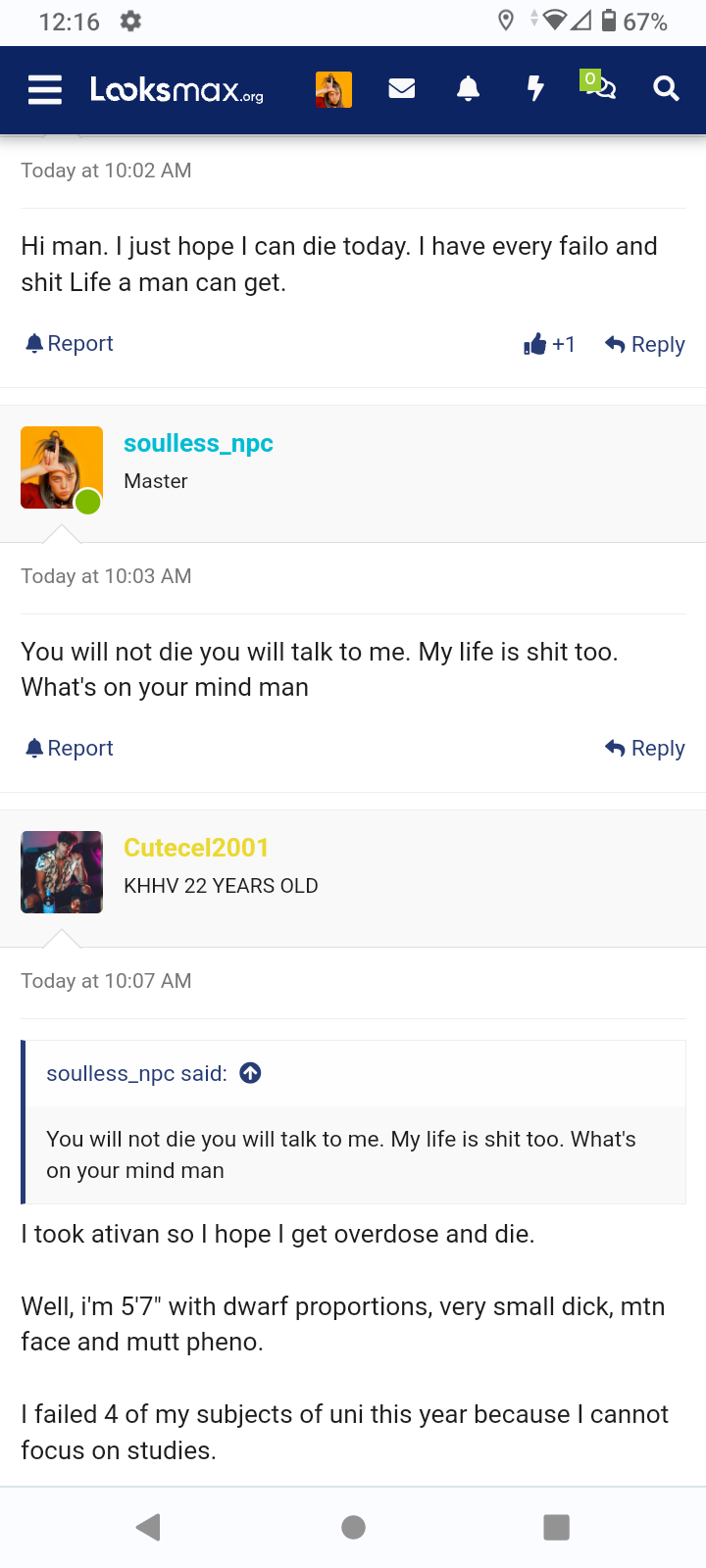Report soulless_npc's post

pyautogui.click(x=70, y=748)
